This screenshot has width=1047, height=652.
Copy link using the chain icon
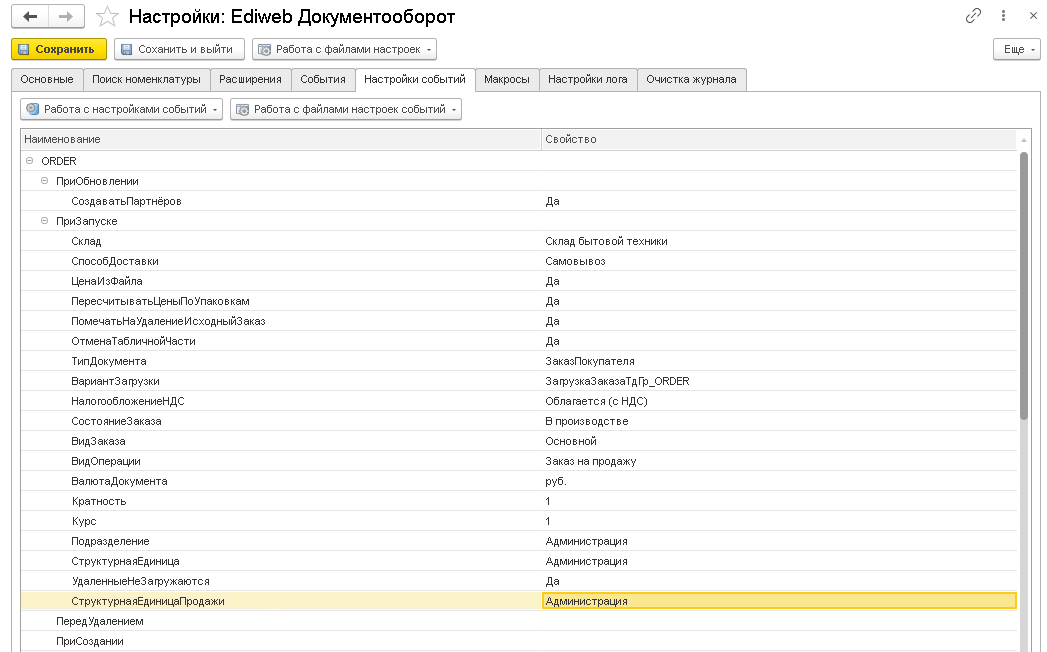(x=973, y=16)
